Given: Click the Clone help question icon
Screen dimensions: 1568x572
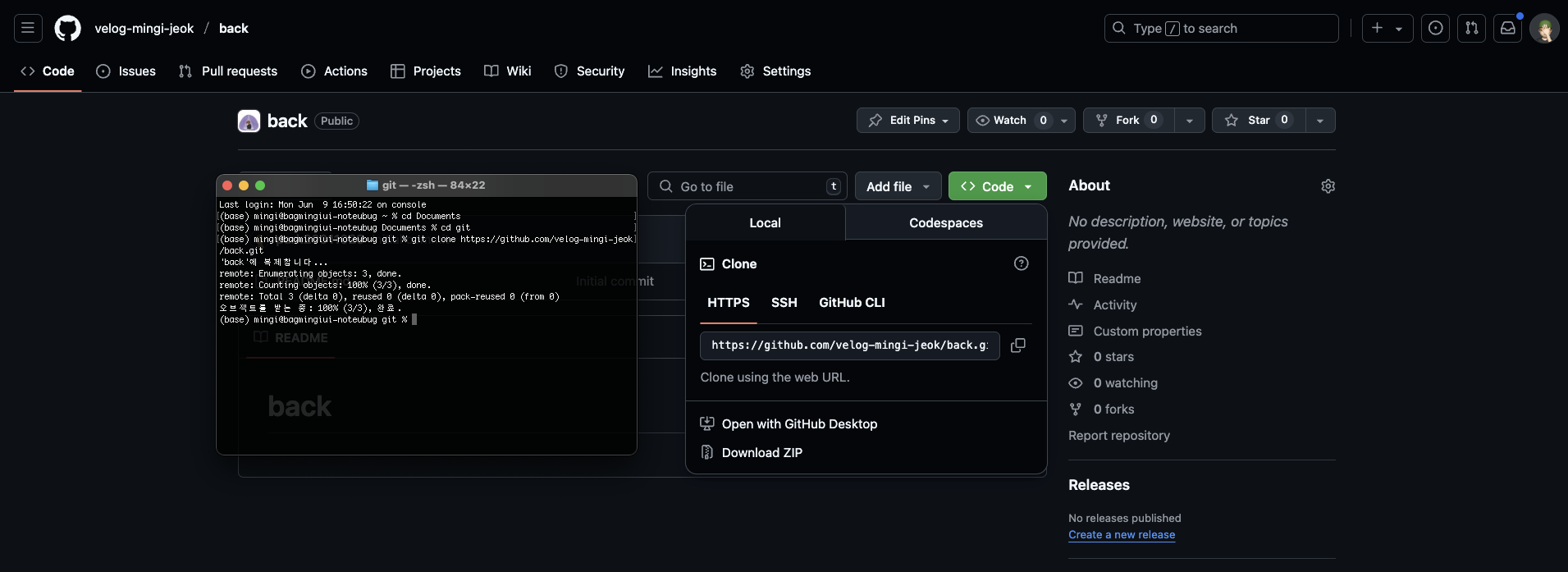Looking at the screenshot, I should point(1022,263).
